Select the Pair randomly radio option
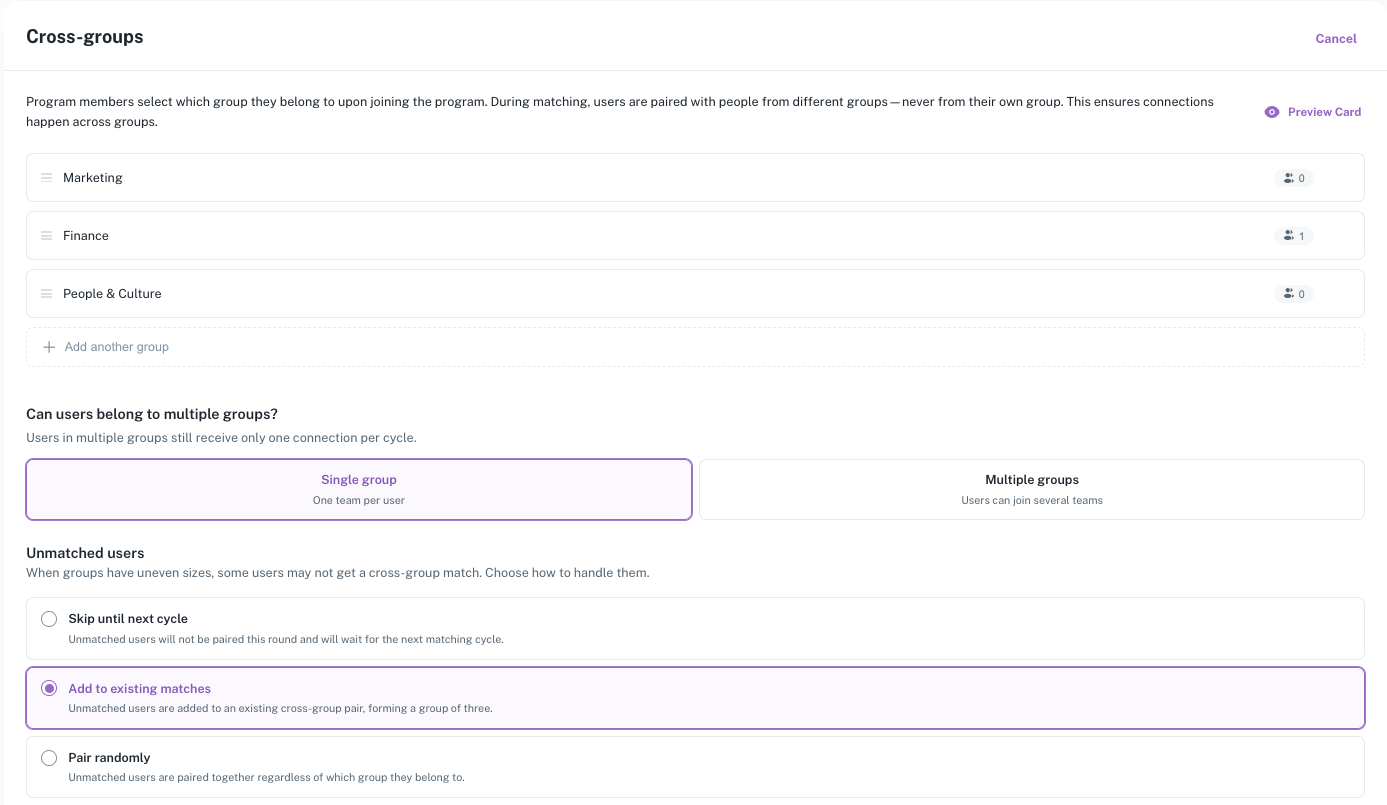 49,758
